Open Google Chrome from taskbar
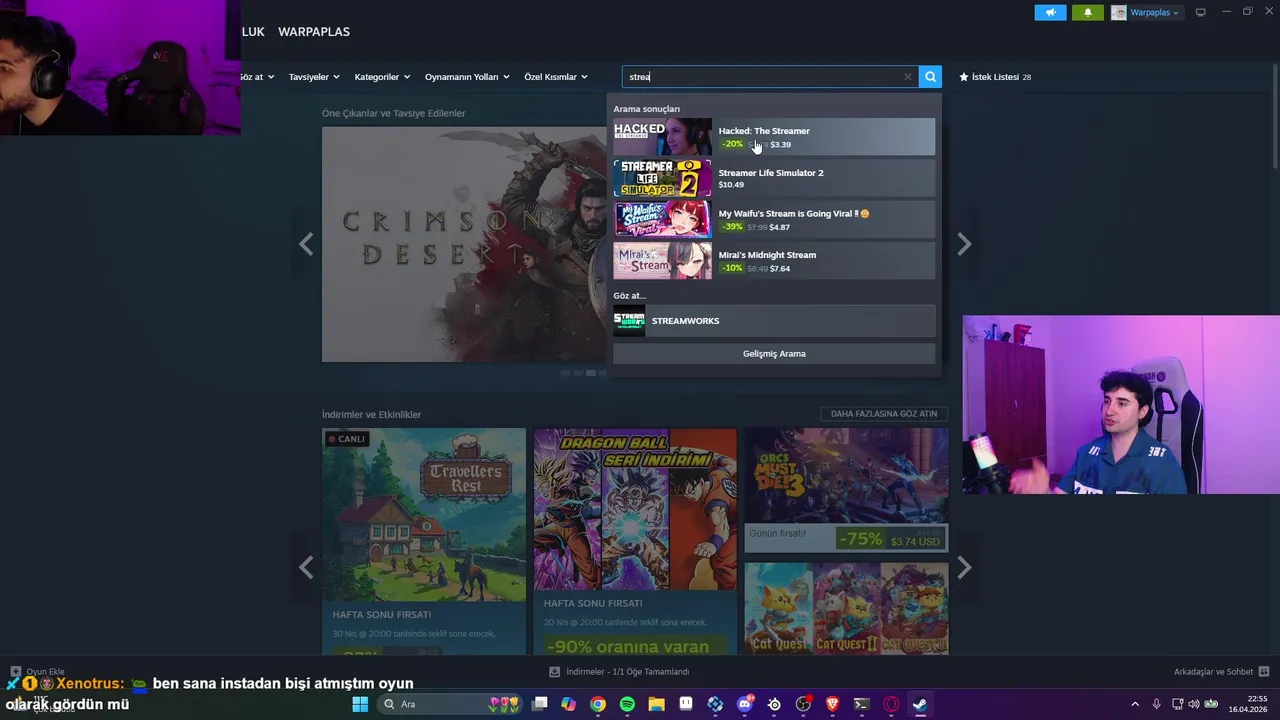Image resolution: width=1280 pixels, height=720 pixels. [x=598, y=704]
